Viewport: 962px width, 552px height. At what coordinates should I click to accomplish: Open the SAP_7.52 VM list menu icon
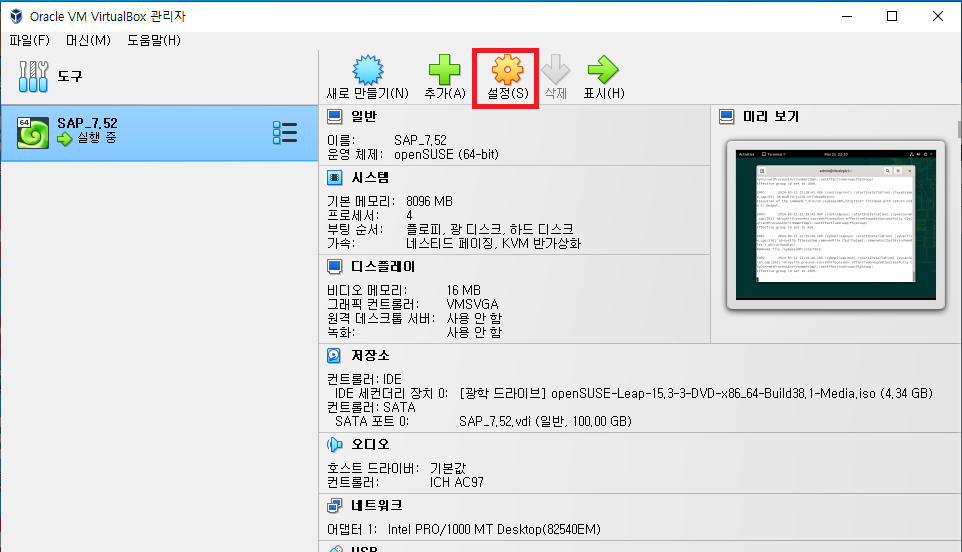click(x=285, y=132)
